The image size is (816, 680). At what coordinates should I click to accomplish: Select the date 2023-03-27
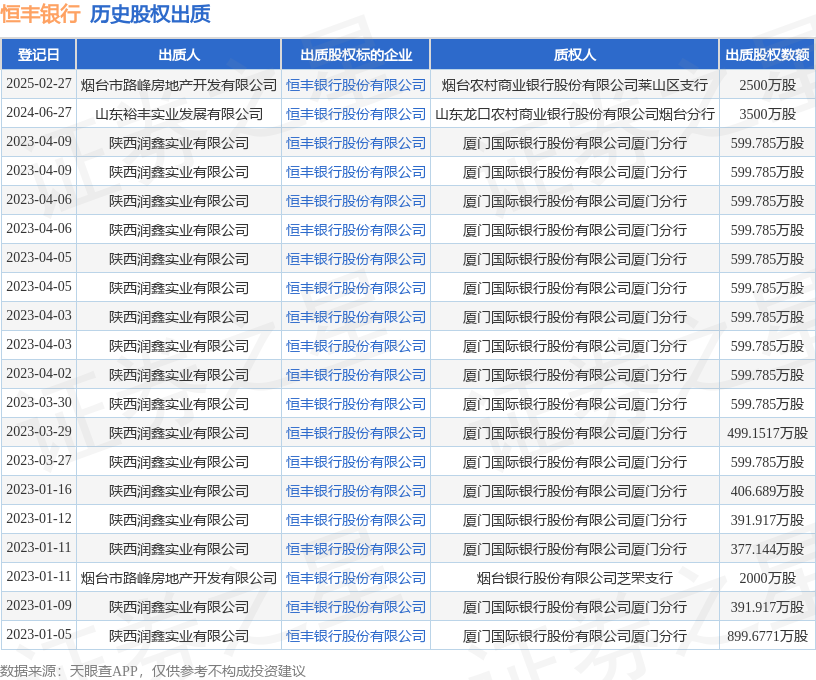(x=39, y=461)
